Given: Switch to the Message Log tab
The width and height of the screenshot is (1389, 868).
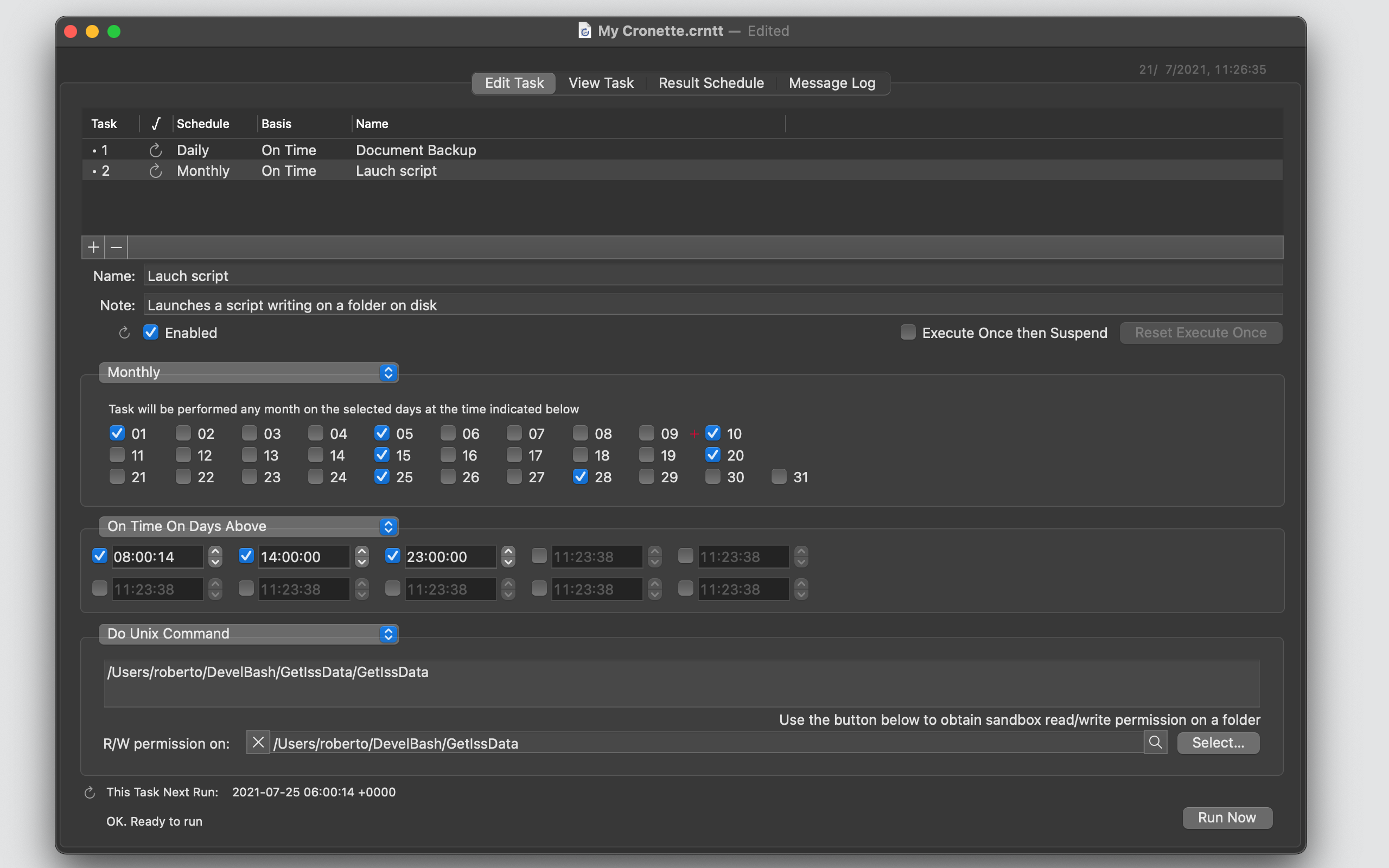Looking at the screenshot, I should [x=832, y=83].
